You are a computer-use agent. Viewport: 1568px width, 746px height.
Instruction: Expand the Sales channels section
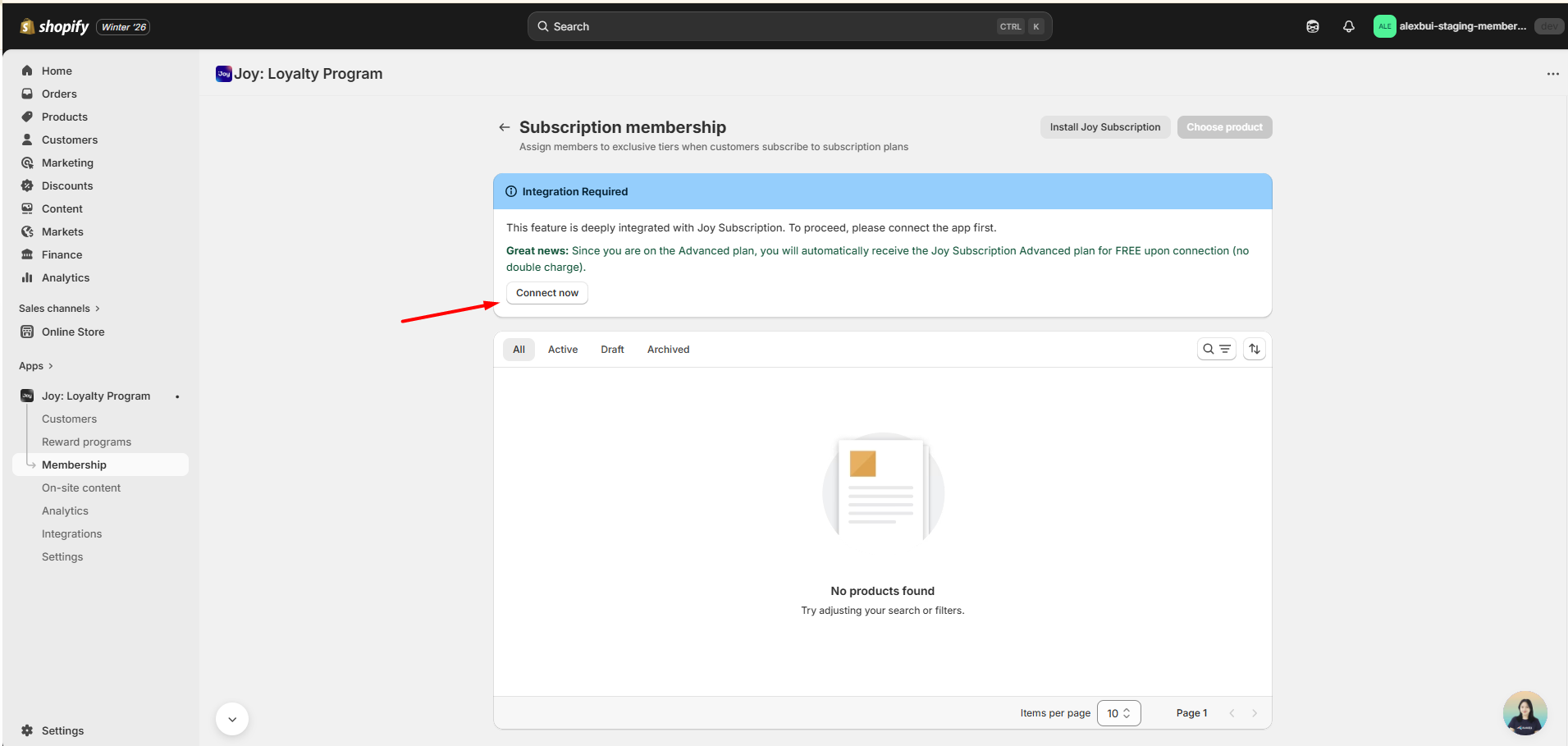[59, 309]
